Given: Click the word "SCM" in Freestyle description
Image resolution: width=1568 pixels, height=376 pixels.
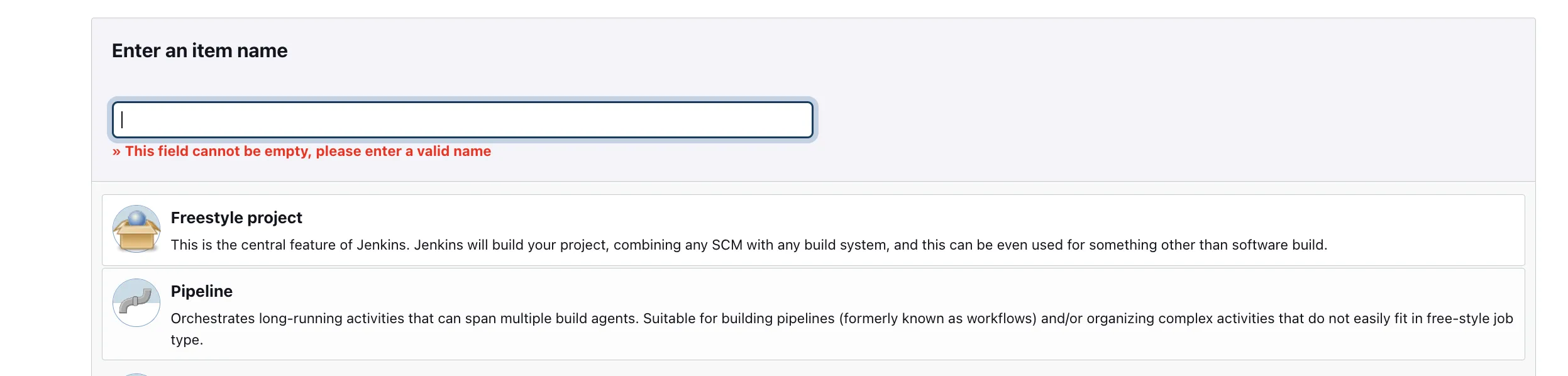Looking at the screenshot, I should pyautogui.click(x=727, y=245).
